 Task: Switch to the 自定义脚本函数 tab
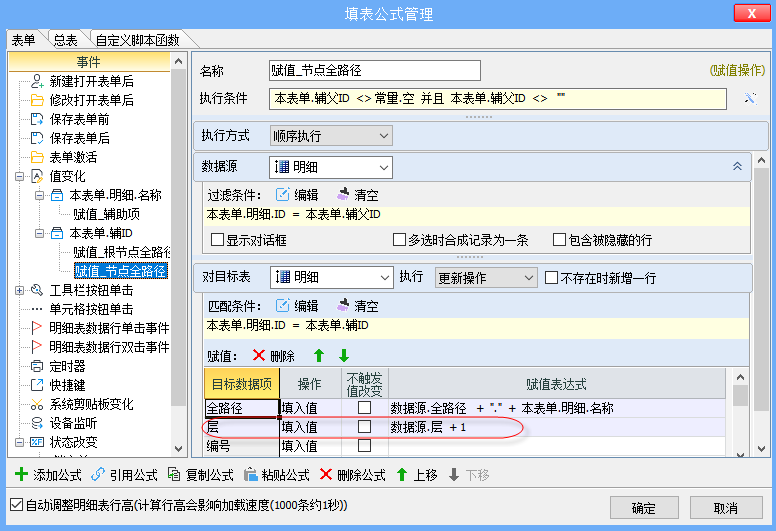click(138, 40)
